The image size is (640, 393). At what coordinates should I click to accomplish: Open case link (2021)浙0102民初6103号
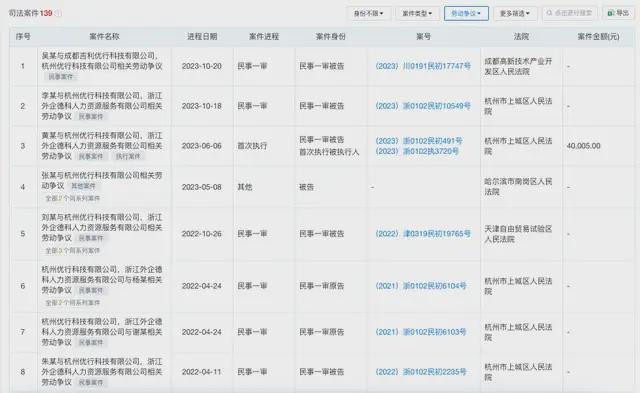pos(421,332)
